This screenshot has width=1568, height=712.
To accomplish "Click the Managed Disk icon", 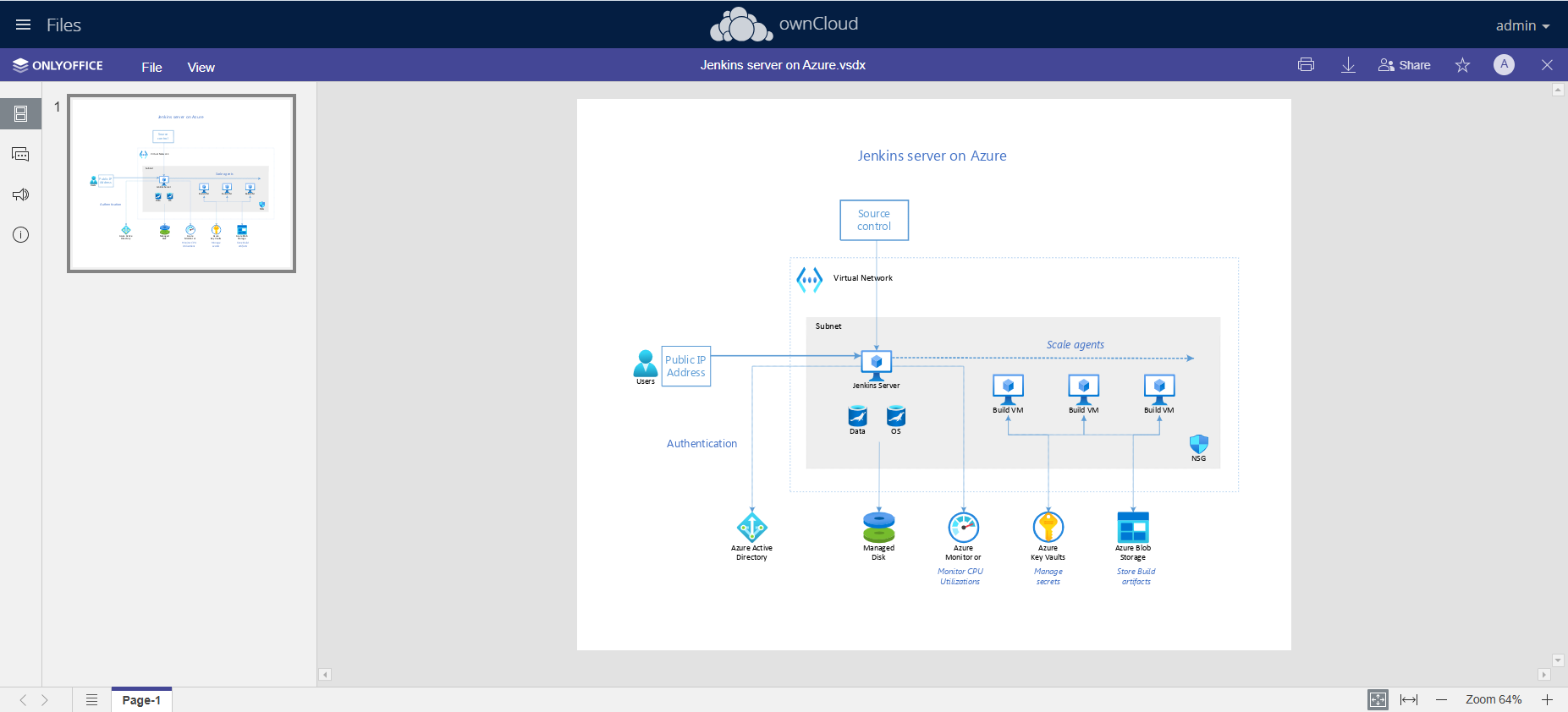I will click(879, 528).
